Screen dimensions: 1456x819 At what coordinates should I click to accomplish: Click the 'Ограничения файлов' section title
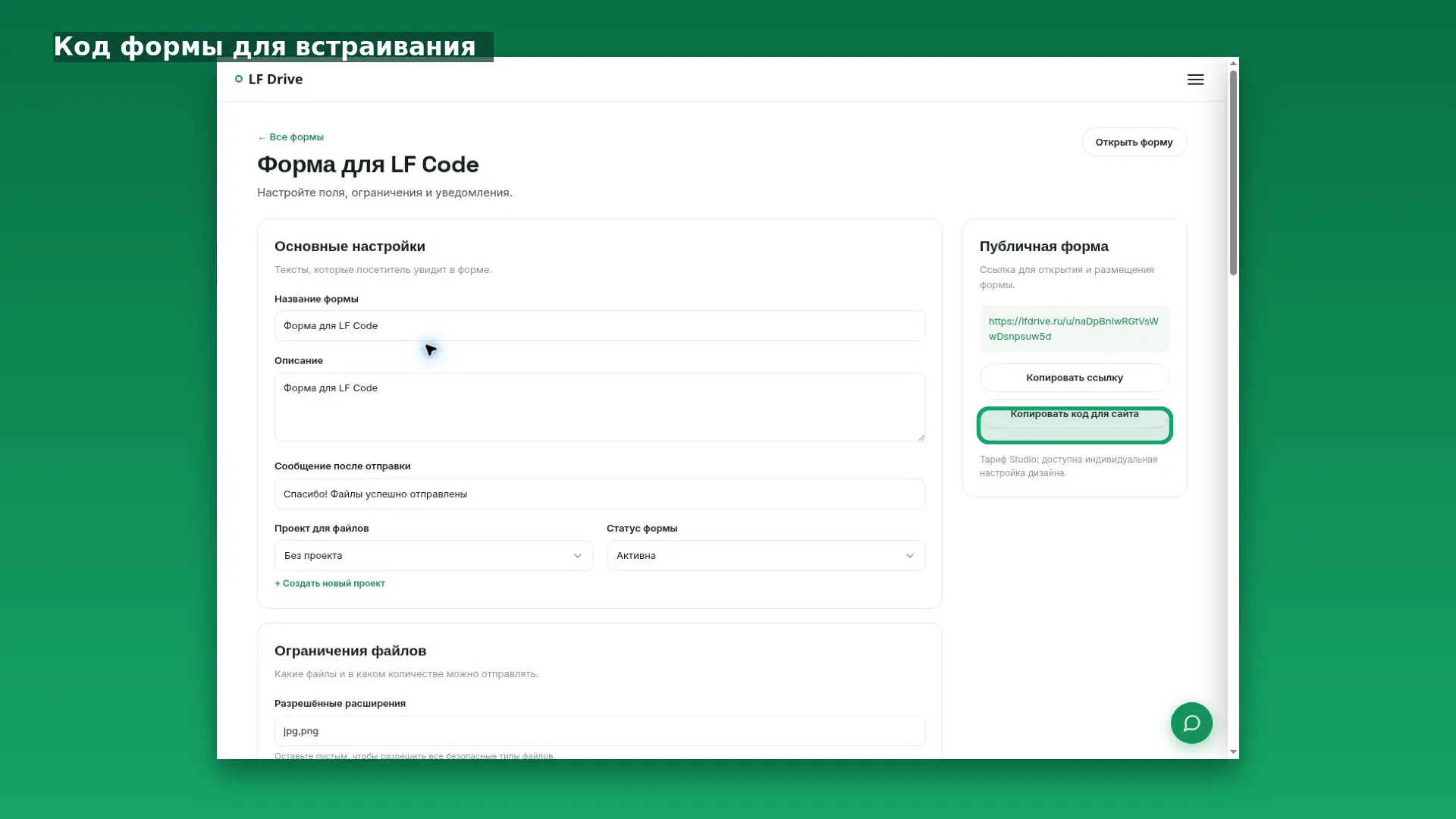[x=350, y=651]
